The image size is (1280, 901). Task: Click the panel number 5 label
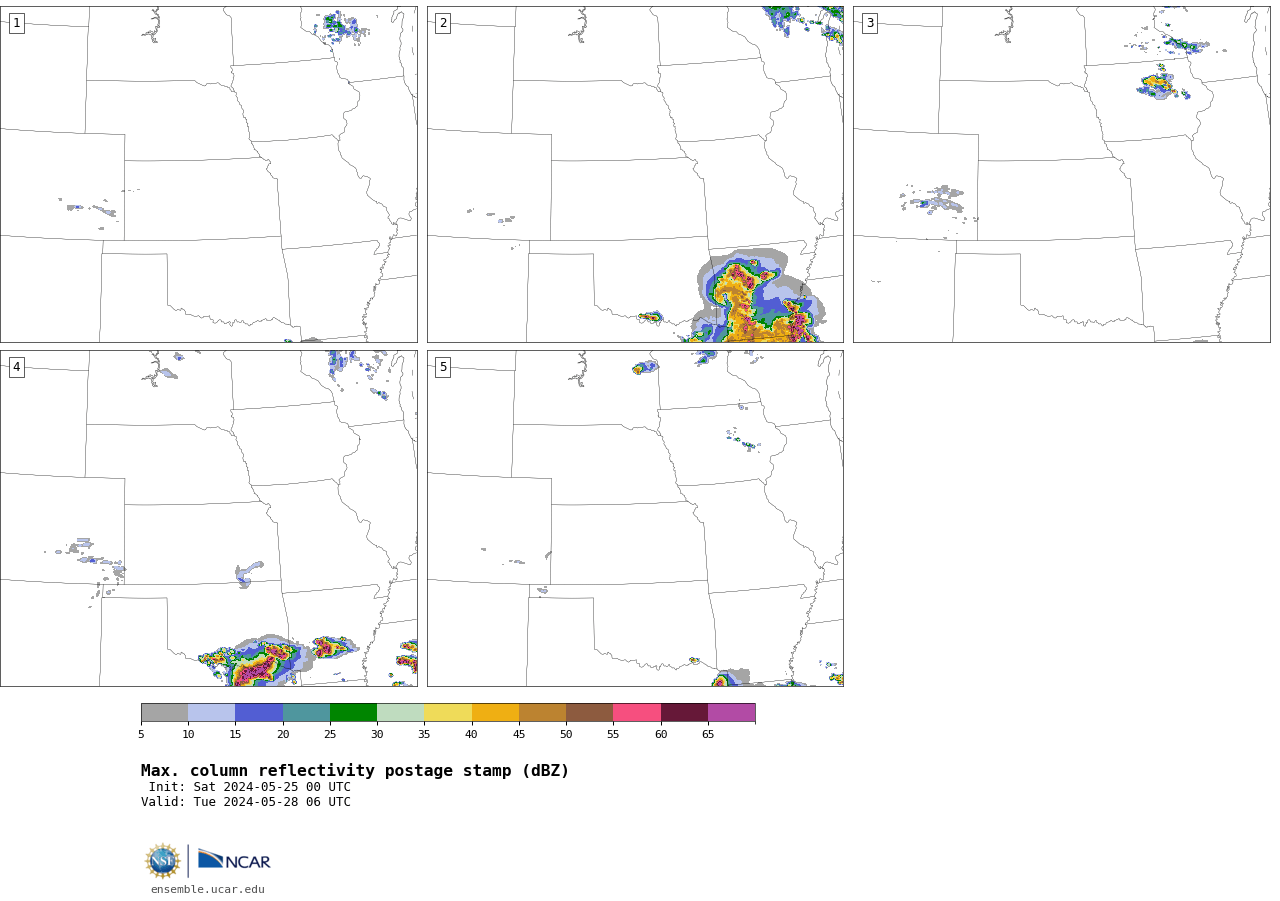pyautogui.click(x=443, y=367)
